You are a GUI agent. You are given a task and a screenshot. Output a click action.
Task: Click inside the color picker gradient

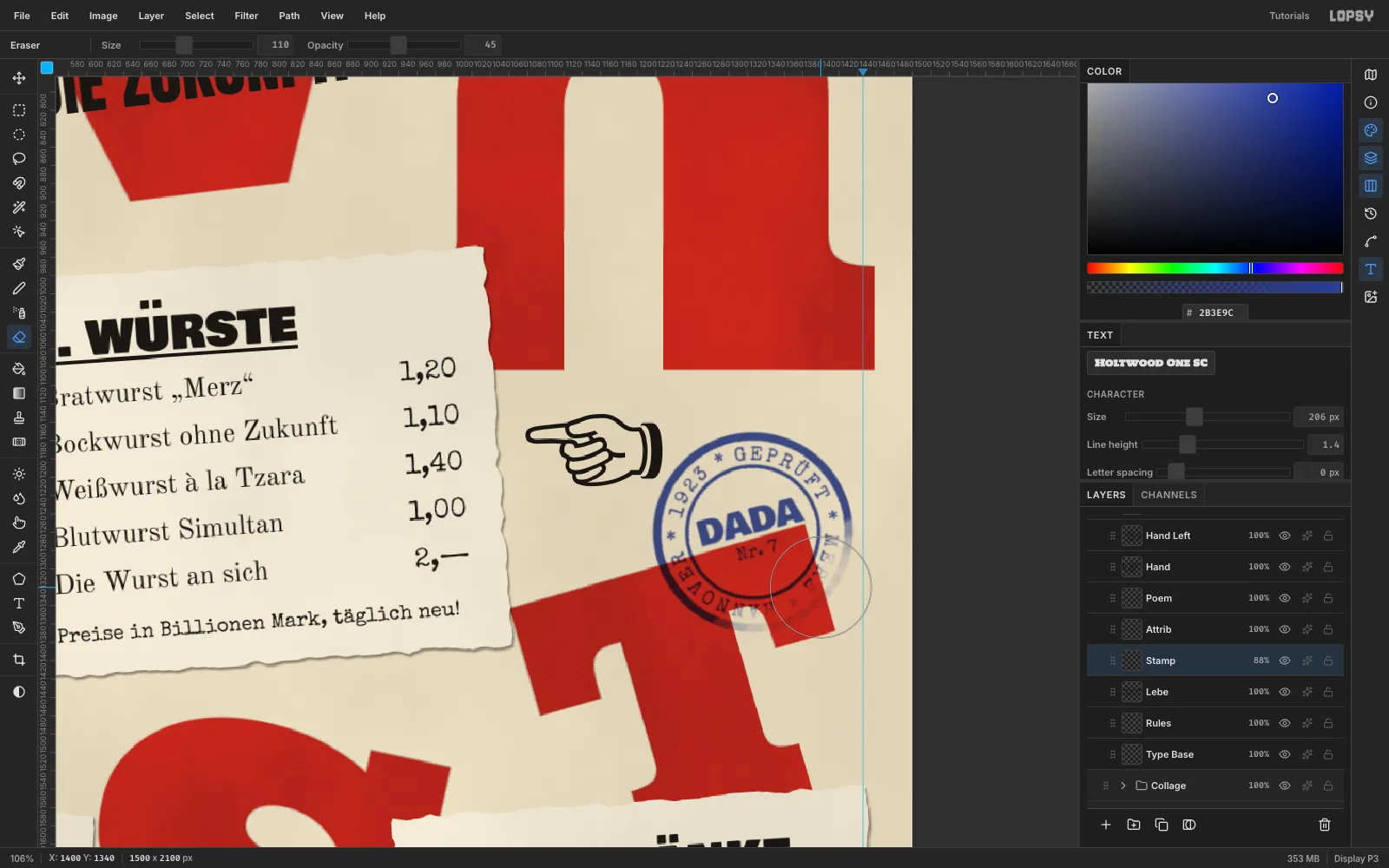[1215, 168]
